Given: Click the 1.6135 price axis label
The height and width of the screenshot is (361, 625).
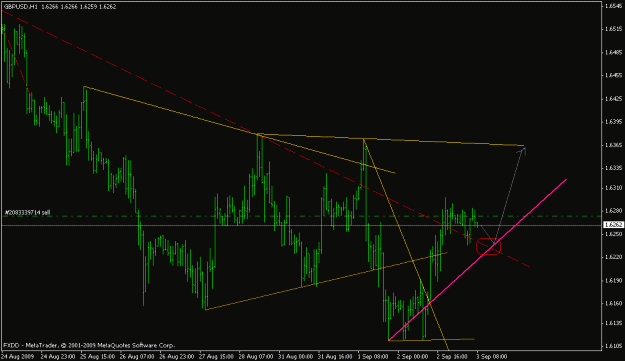Looking at the screenshot, I should (x=614, y=323).
